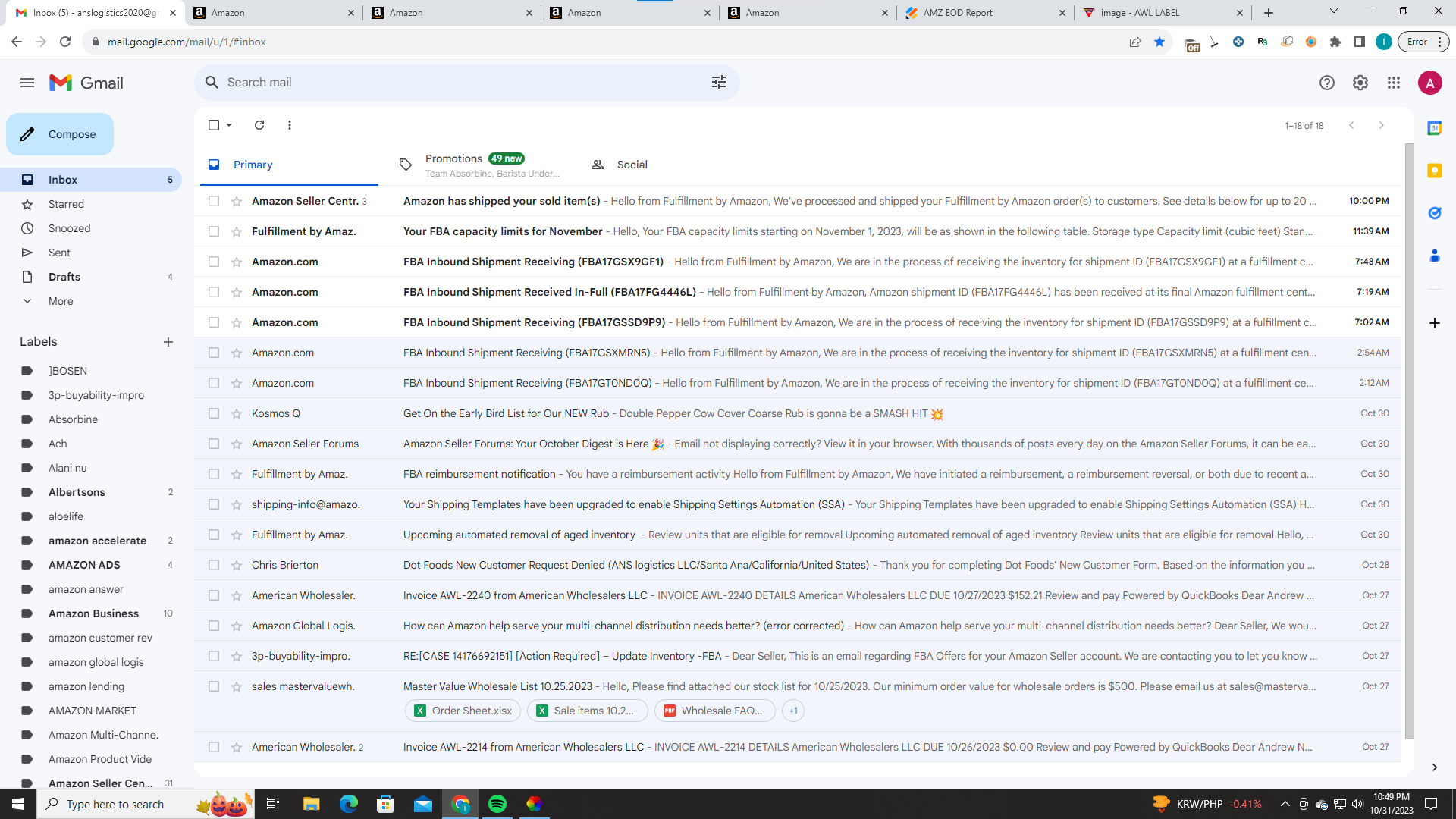Open the Windows Start menu
Screen dimensions: 1456x819
18,804
